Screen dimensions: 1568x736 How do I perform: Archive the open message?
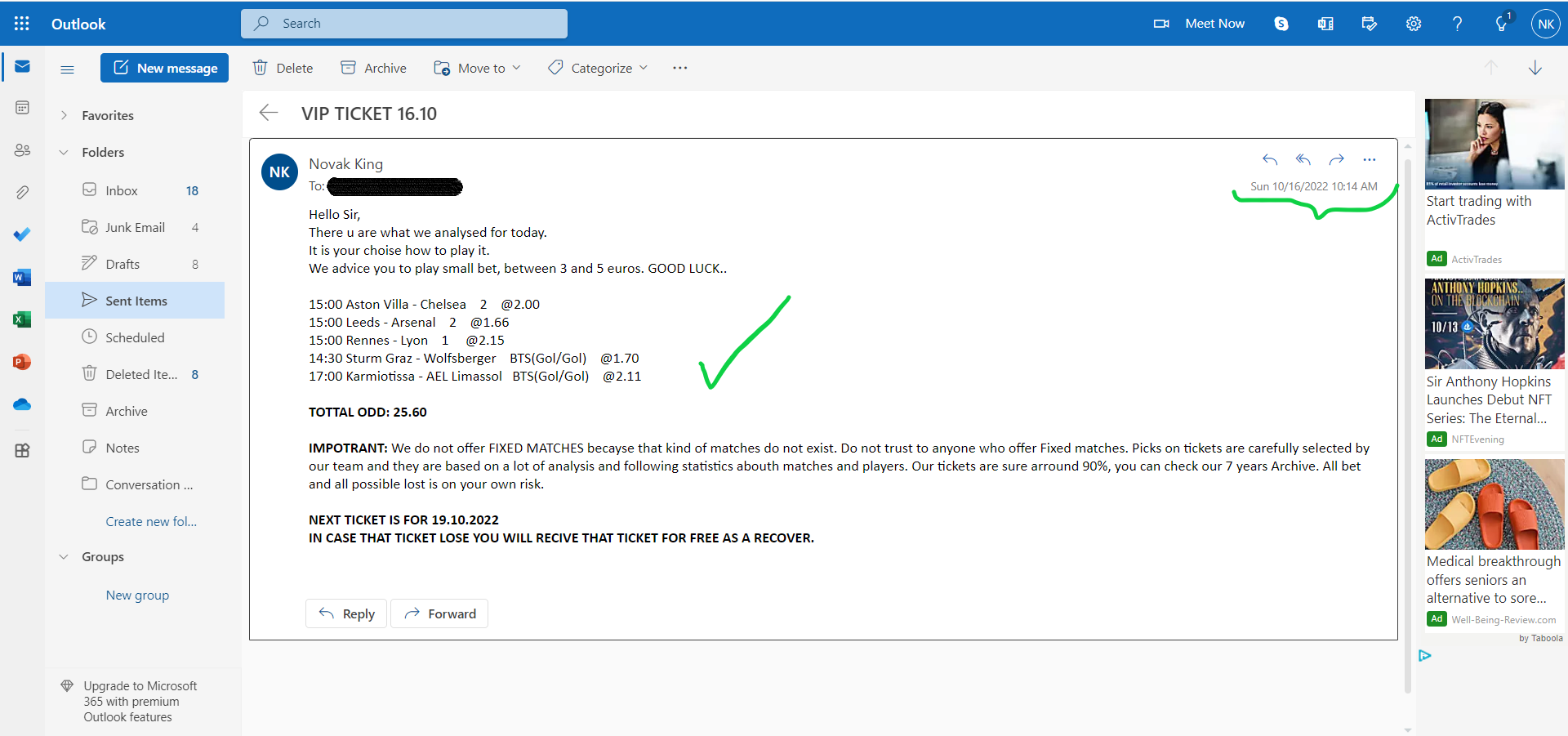pos(373,68)
